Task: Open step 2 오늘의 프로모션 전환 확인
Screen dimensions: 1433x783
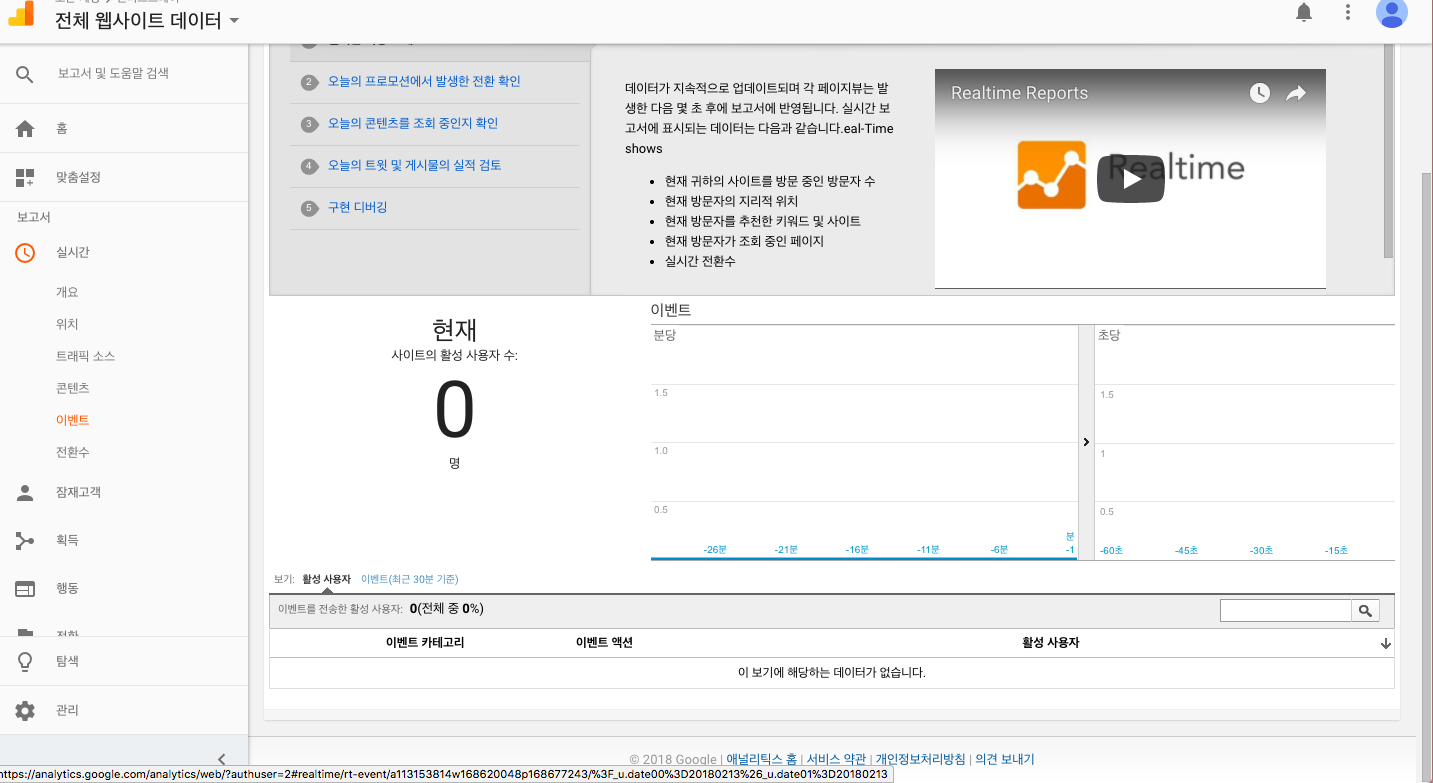Action: pyautogui.click(x=424, y=82)
